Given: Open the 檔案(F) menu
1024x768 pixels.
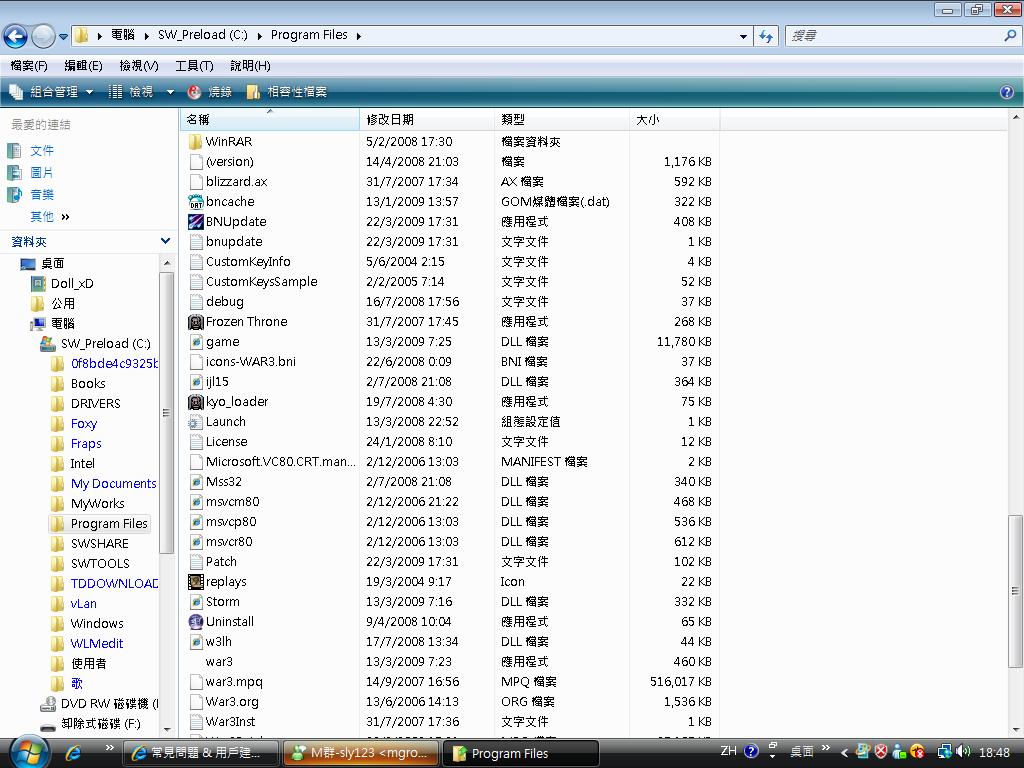Looking at the screenshot, I should click(x=29, y=66).
